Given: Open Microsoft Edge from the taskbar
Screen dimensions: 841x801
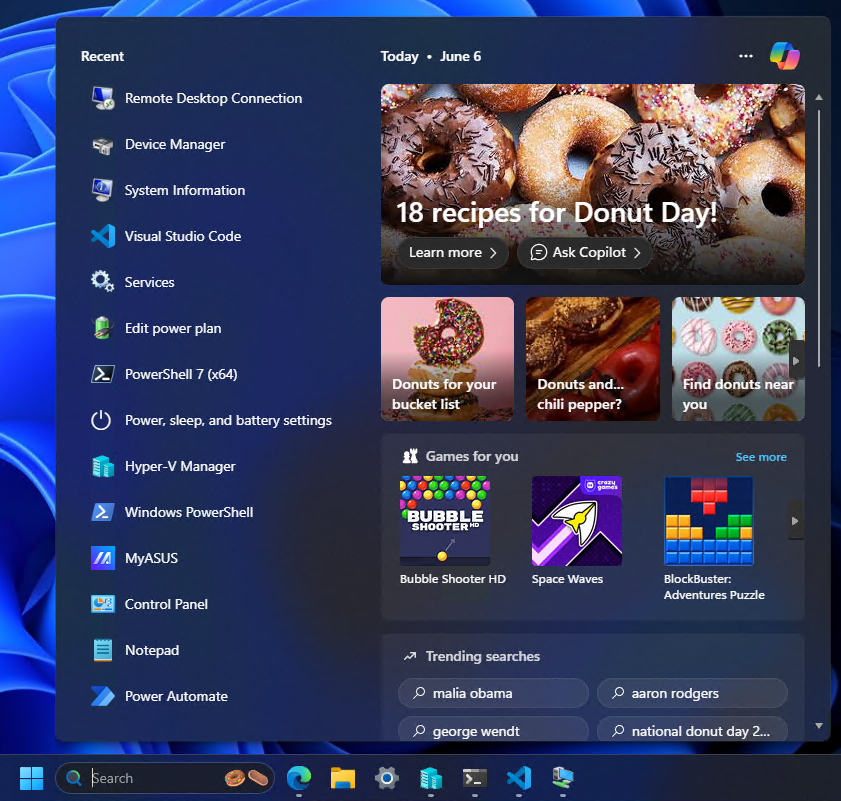Looking at the screenshot, I should pos(299,778).
